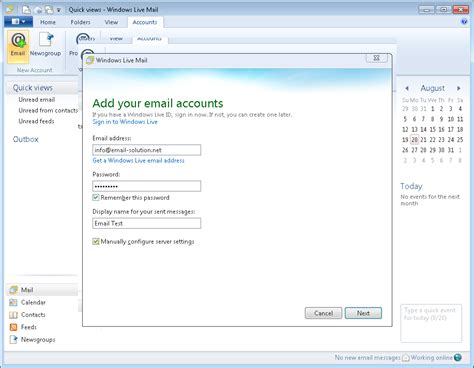Click the Working online globe icon

[458, 357]
